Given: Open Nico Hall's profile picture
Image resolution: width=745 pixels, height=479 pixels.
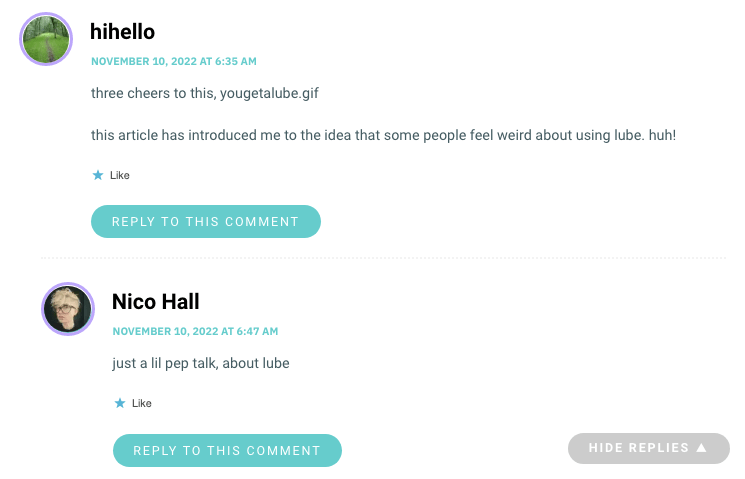Looking at the screenshot, I should pos(68,309).
